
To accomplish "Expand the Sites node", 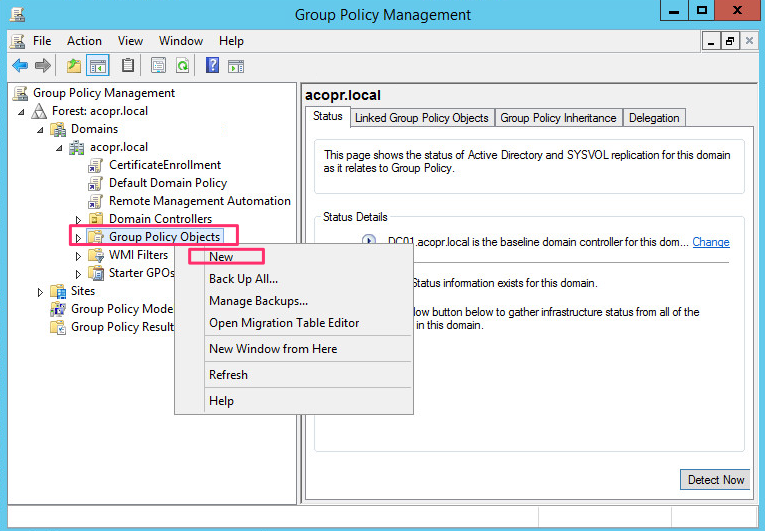I will [x=40, y=292].
